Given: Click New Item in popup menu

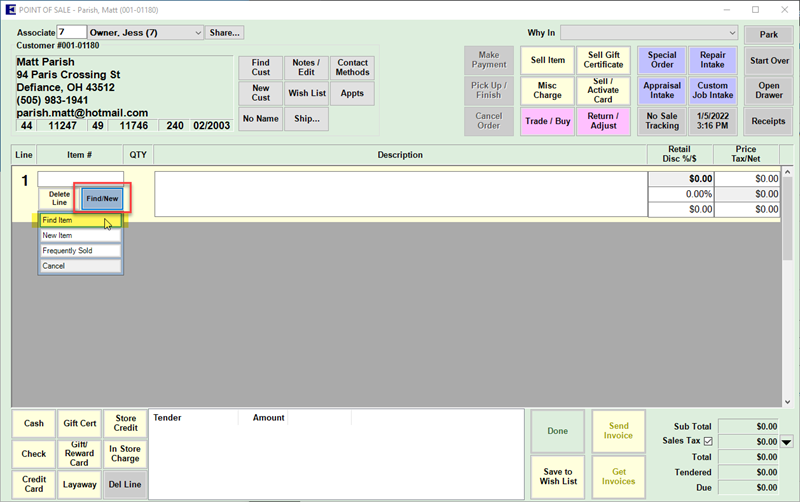Looking at the screenshot, I should (x=80, y=236).
